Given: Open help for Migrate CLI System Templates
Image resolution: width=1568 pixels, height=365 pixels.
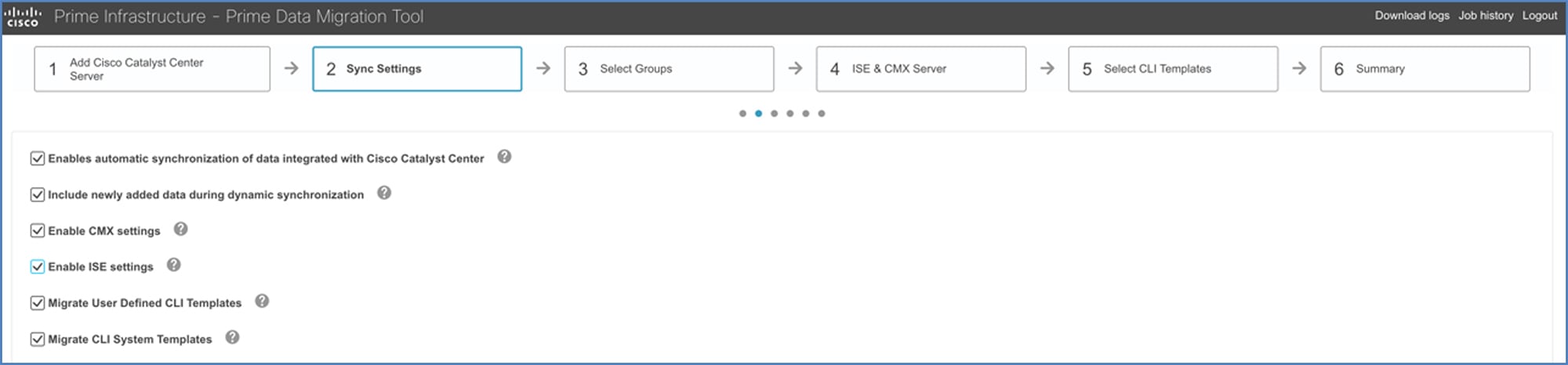Looking at the screenshot, I should click(232, 337).
